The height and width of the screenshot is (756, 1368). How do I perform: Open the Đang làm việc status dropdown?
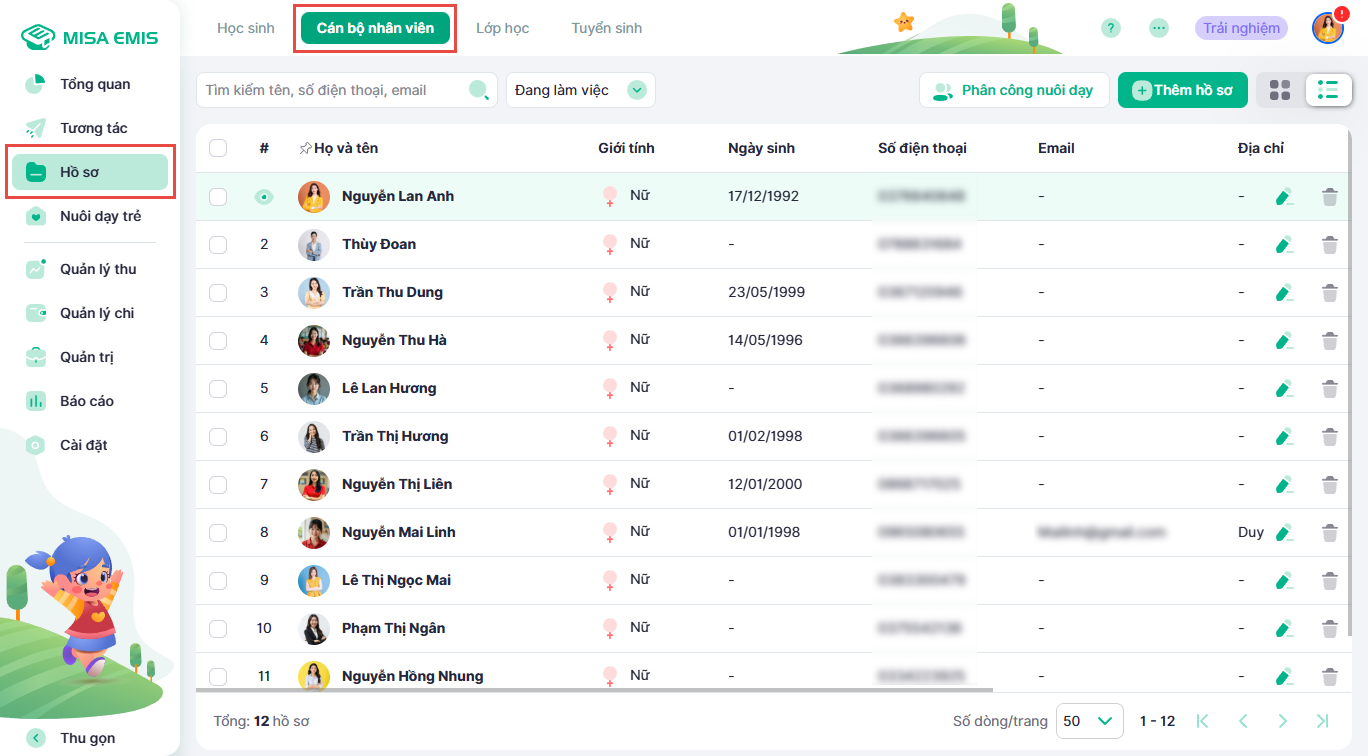580,90
